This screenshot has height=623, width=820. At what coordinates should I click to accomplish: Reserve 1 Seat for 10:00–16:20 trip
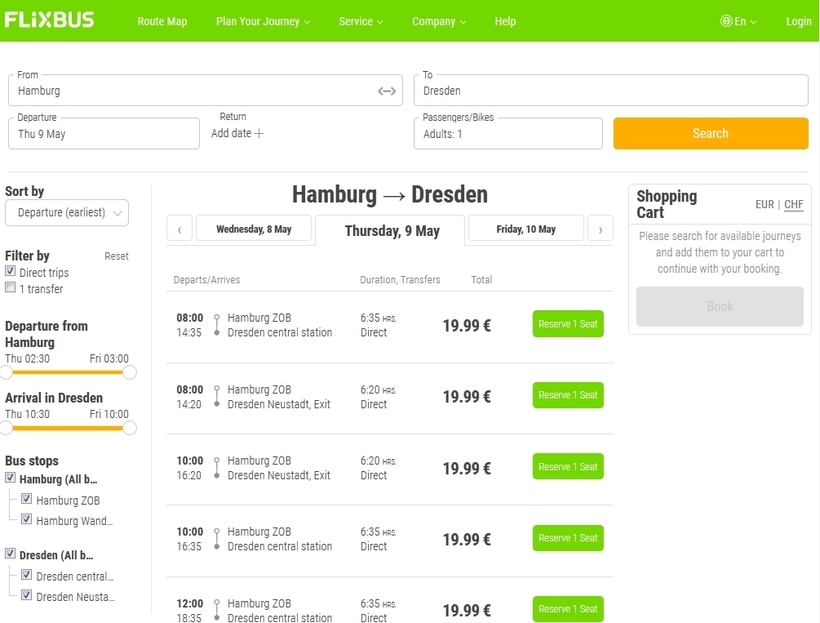568,467
